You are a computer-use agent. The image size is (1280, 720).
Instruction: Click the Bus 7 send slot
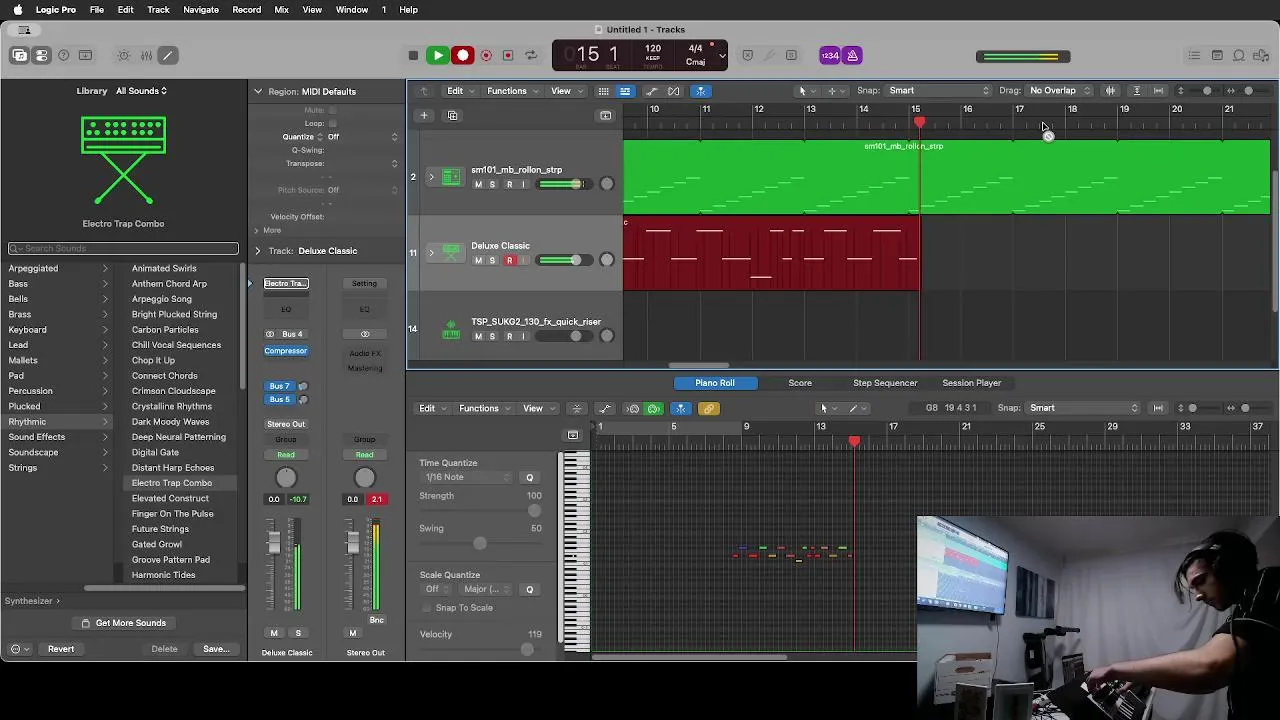pos(280,386)
